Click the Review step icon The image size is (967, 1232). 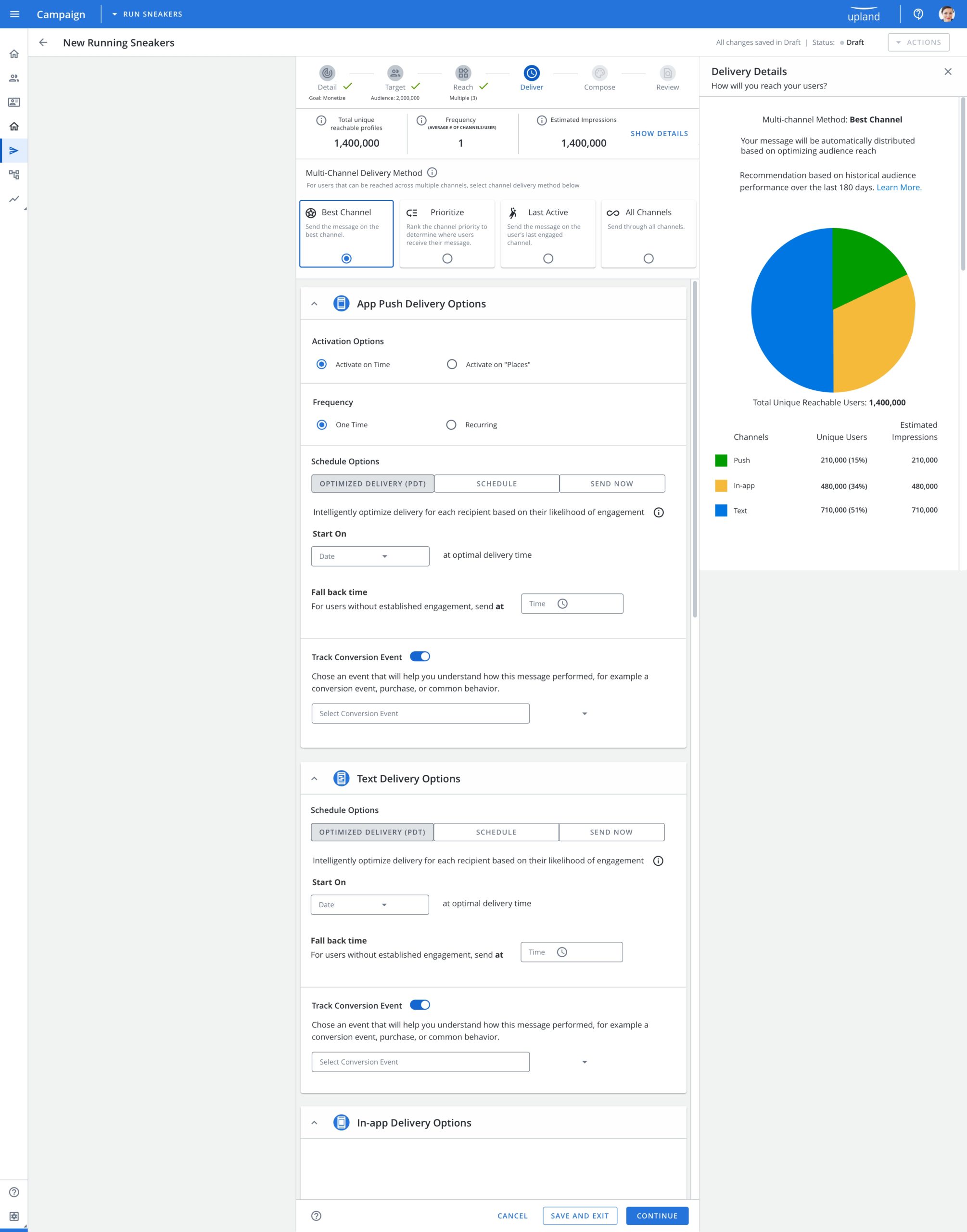coord(667,73)
